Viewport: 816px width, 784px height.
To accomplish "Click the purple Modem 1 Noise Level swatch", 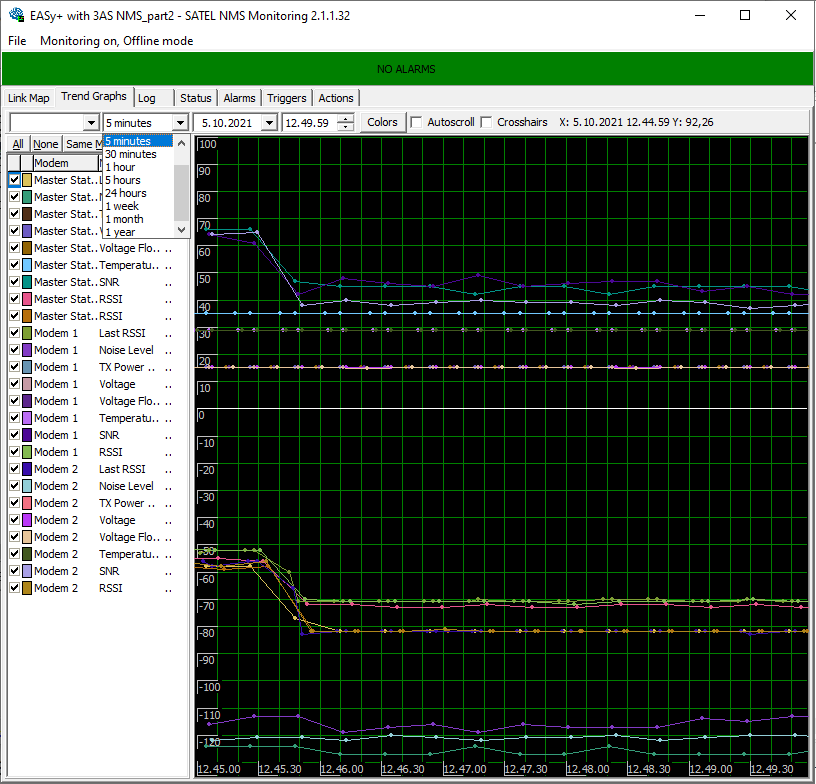I will click(27, 350).
